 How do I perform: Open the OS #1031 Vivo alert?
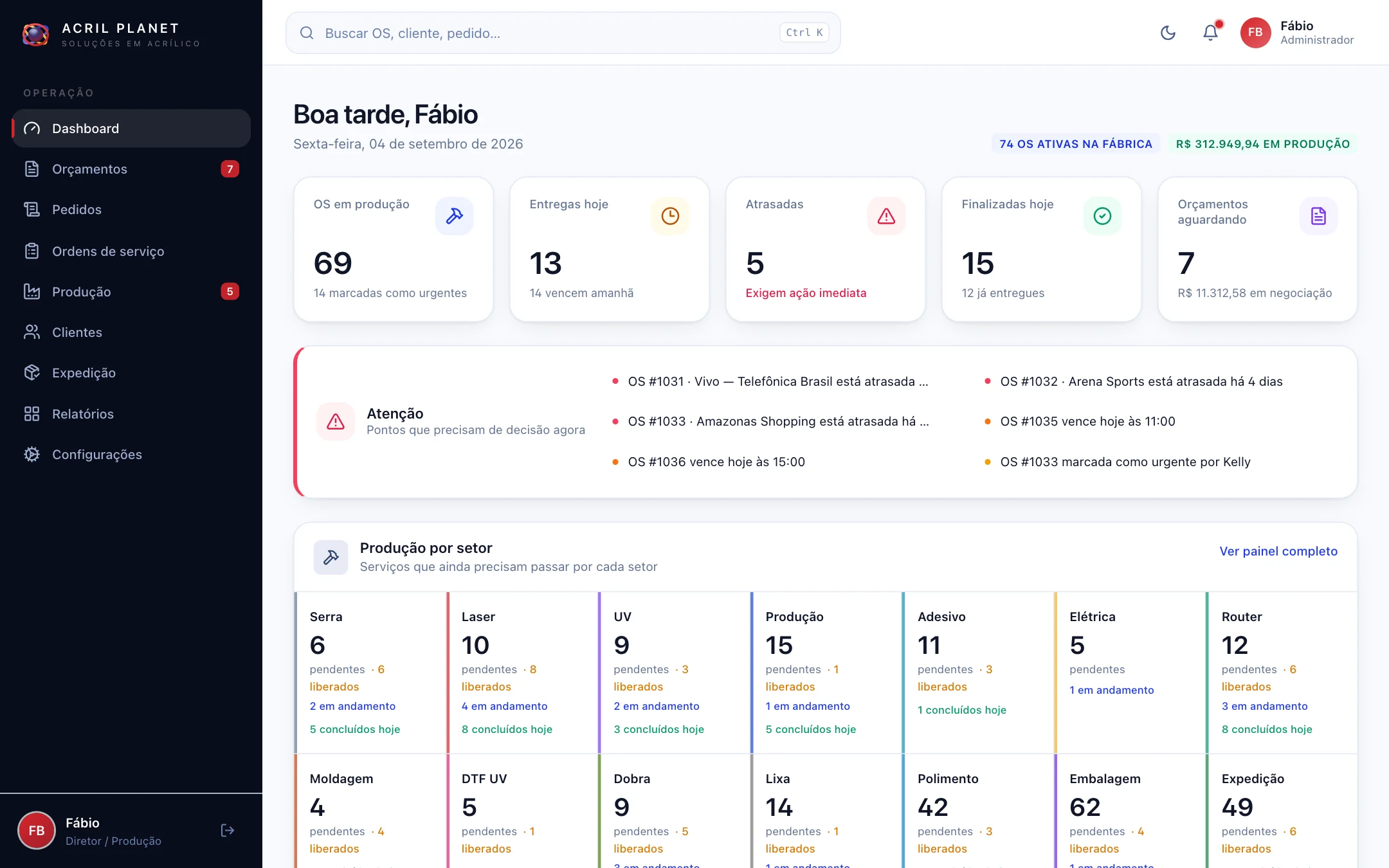pos(778,381)
